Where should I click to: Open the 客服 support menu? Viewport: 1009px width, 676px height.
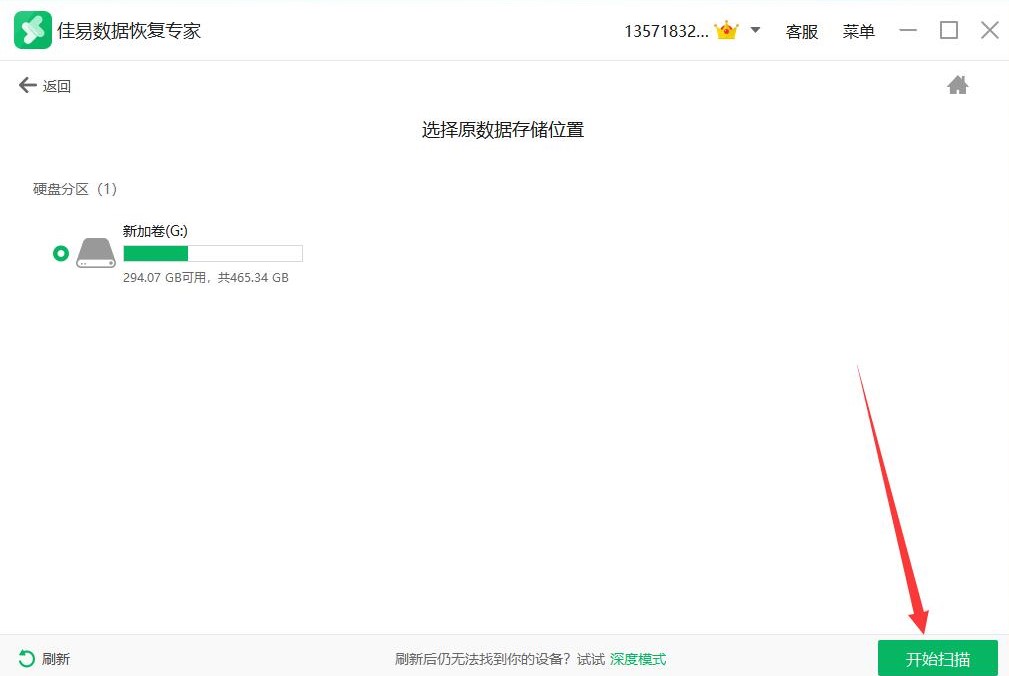(801, 32)
